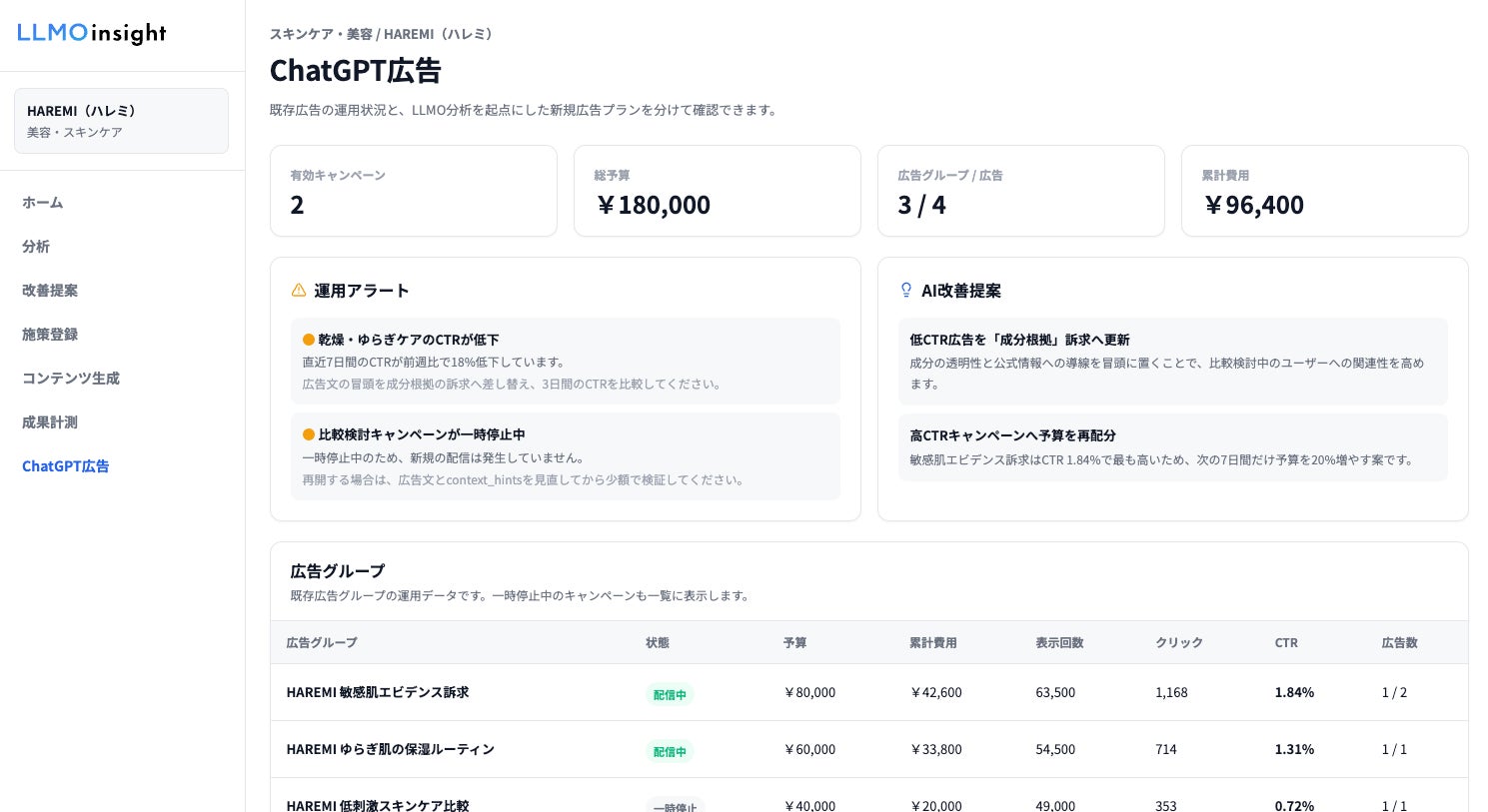Image resolution: width=1488 pixels, height=812 pixels.
Task: Go to the 分析 page
Action: pyautogui.click(x=36, y=247)
